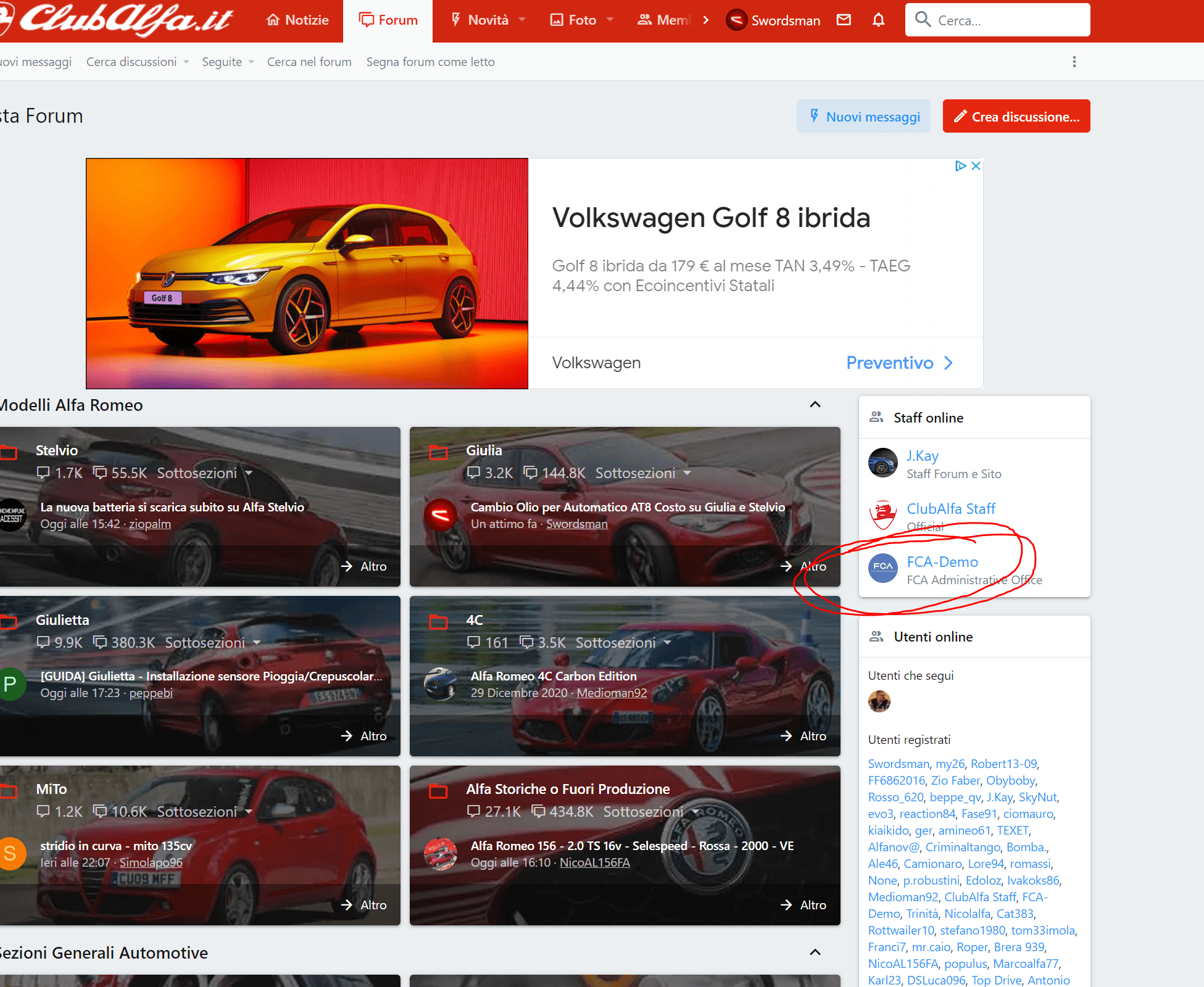Expand Stelvio Sottosezioni dropdown

(205, 473)
